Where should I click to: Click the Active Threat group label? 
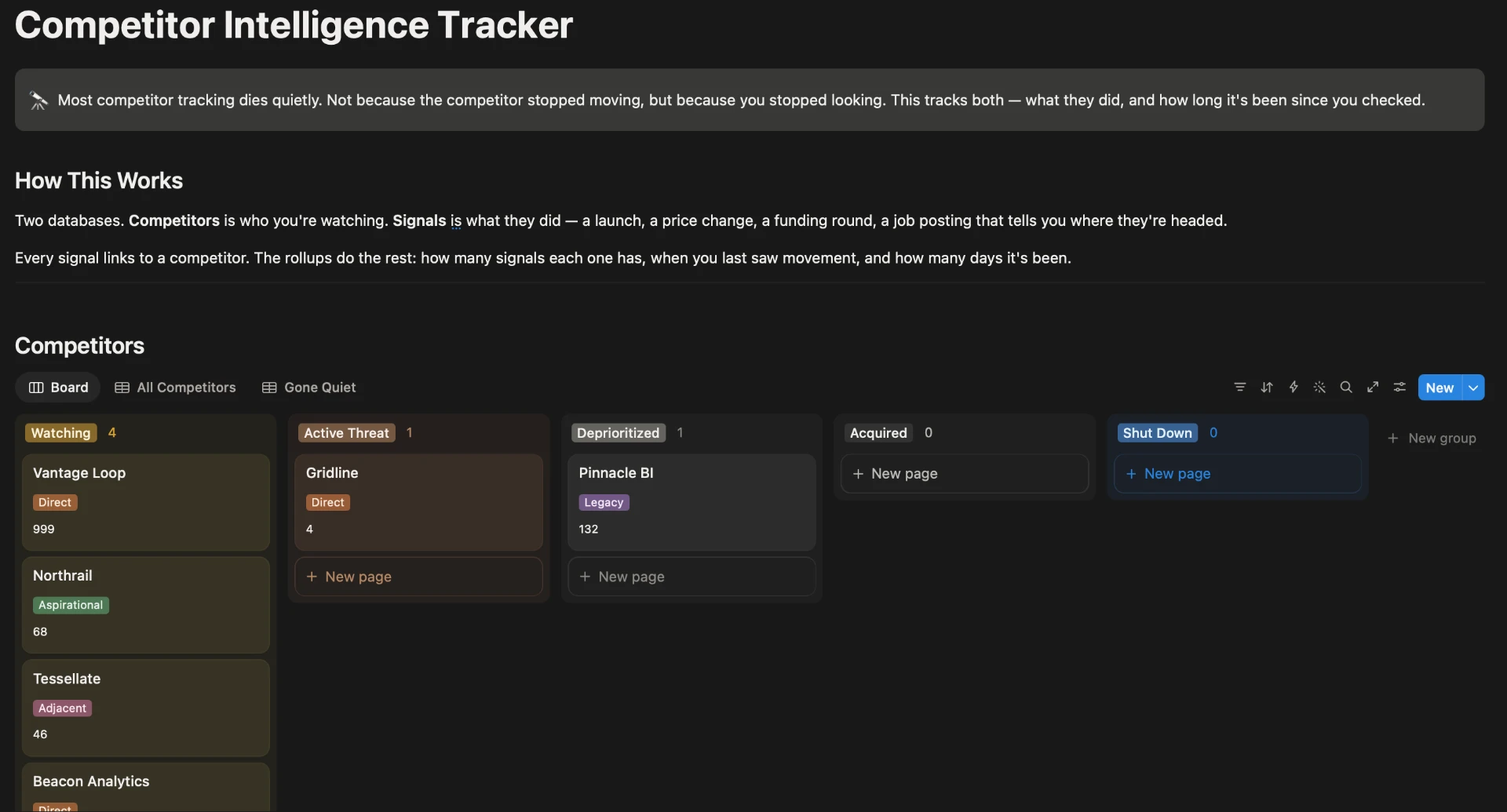coord(346,433)
